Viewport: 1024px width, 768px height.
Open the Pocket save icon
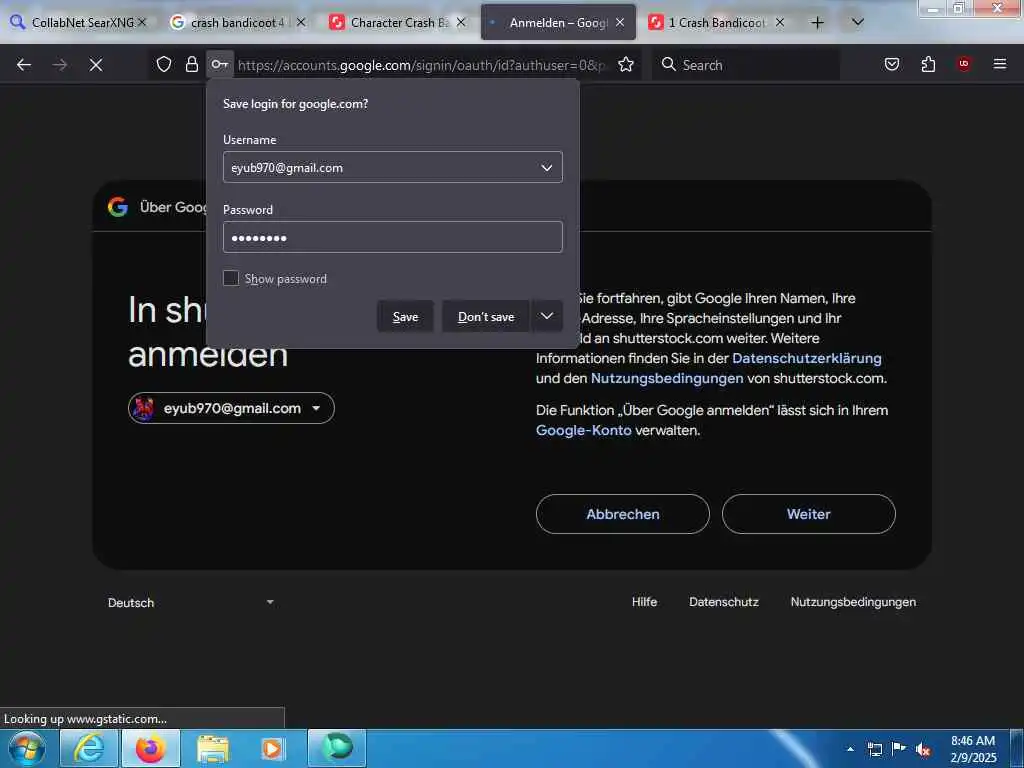pyautogui.click(x=892, y=65)
